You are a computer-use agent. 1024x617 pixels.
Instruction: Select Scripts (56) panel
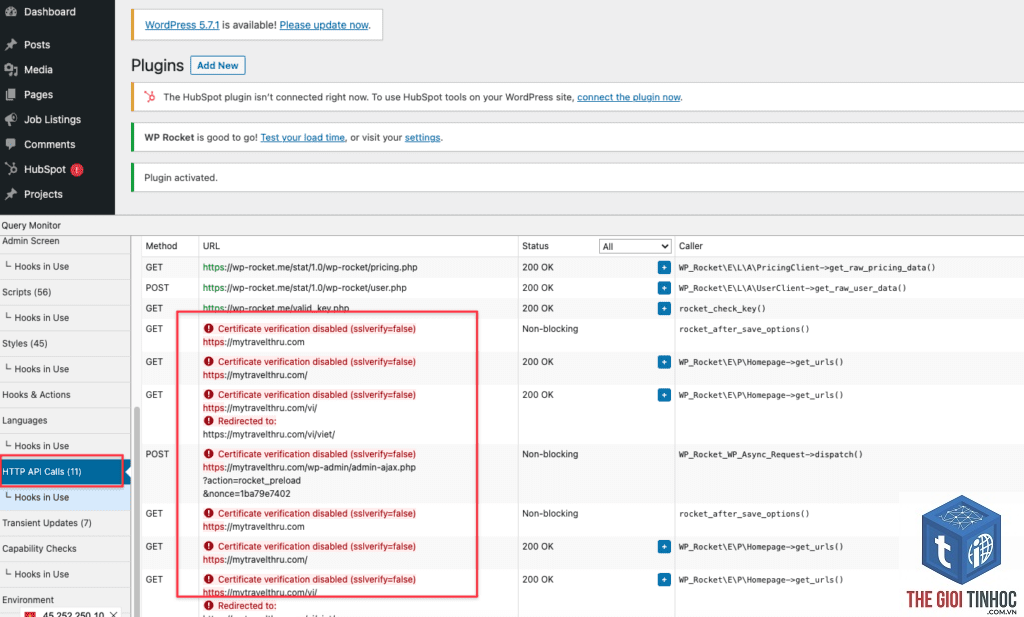[65, 292]
